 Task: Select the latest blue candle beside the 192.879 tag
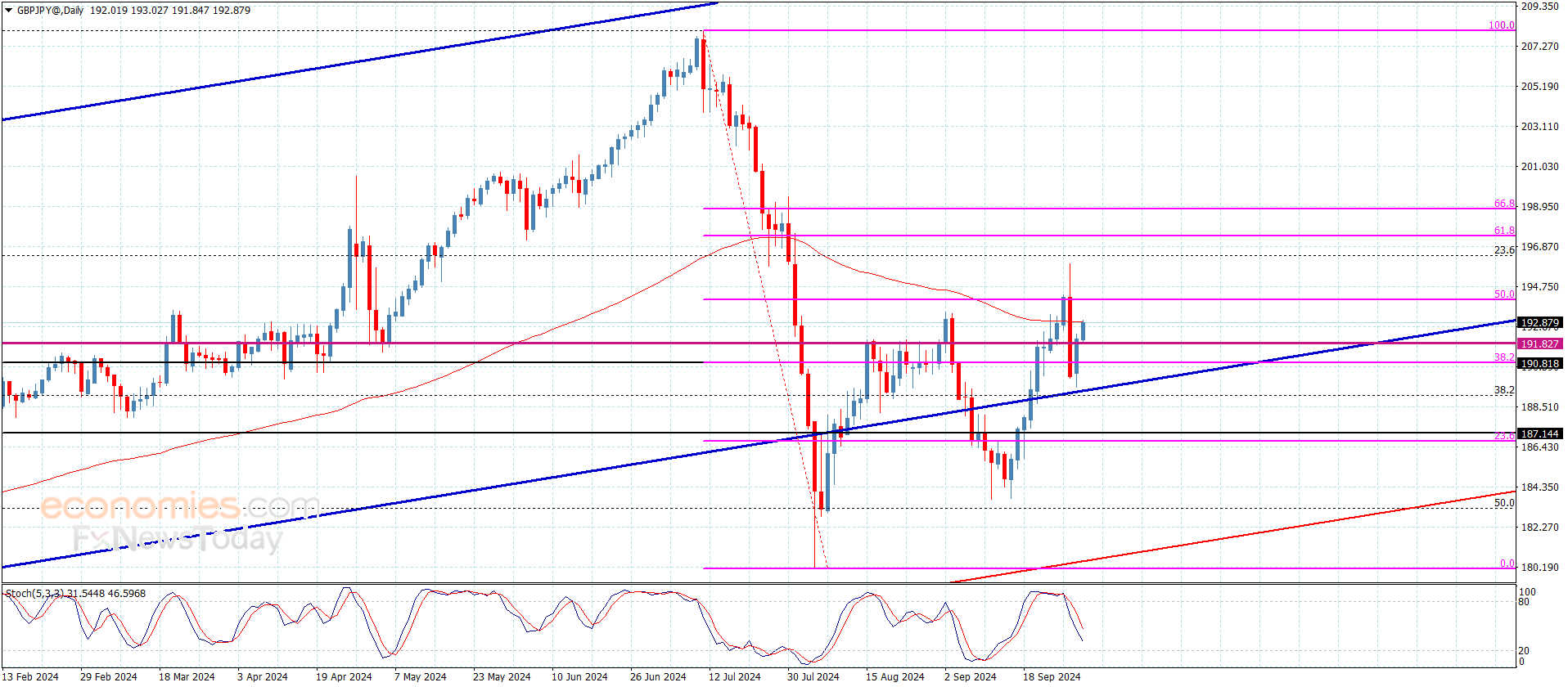click(1083, 330)
